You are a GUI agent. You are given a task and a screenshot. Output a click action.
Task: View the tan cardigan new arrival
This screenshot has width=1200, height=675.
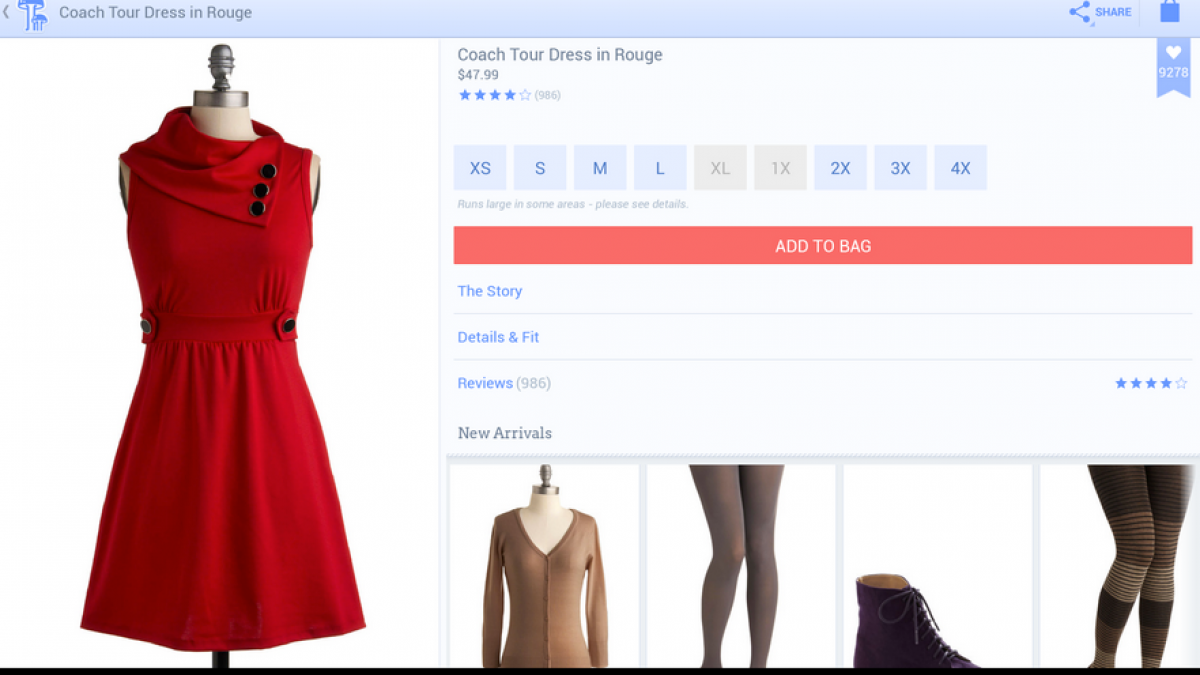(544, 566)
